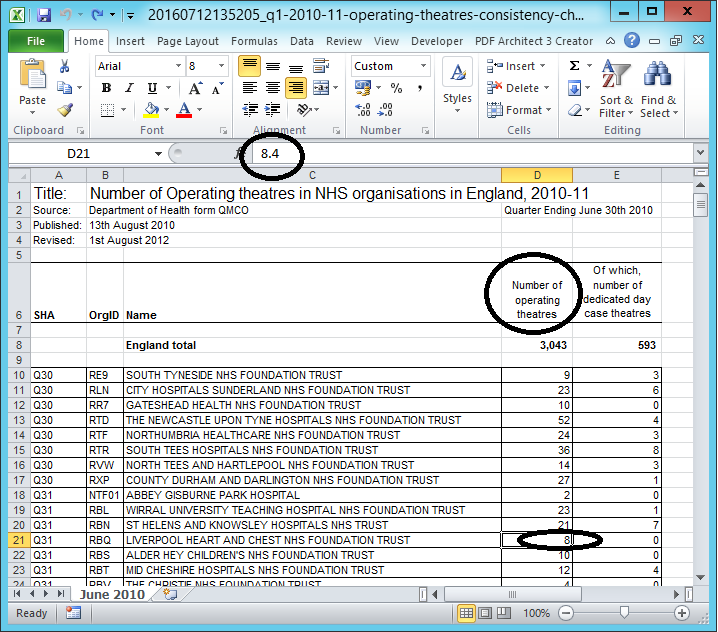Viewport: 718px width, 632px height.
Task: Click Decrease Indent icon
Action: pos(250,110)
